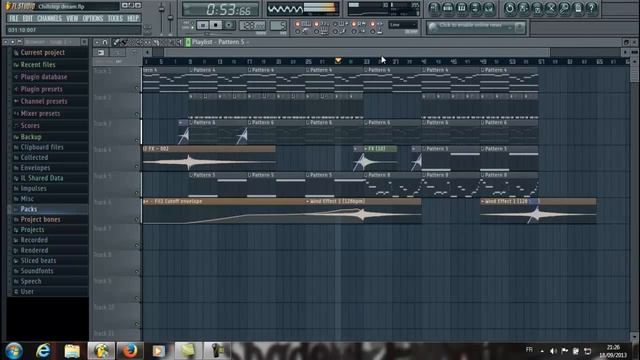This screenshot has height=360, width=640.
Task: Click the system tray volume speaker icon
Action: tap(553, 351)
